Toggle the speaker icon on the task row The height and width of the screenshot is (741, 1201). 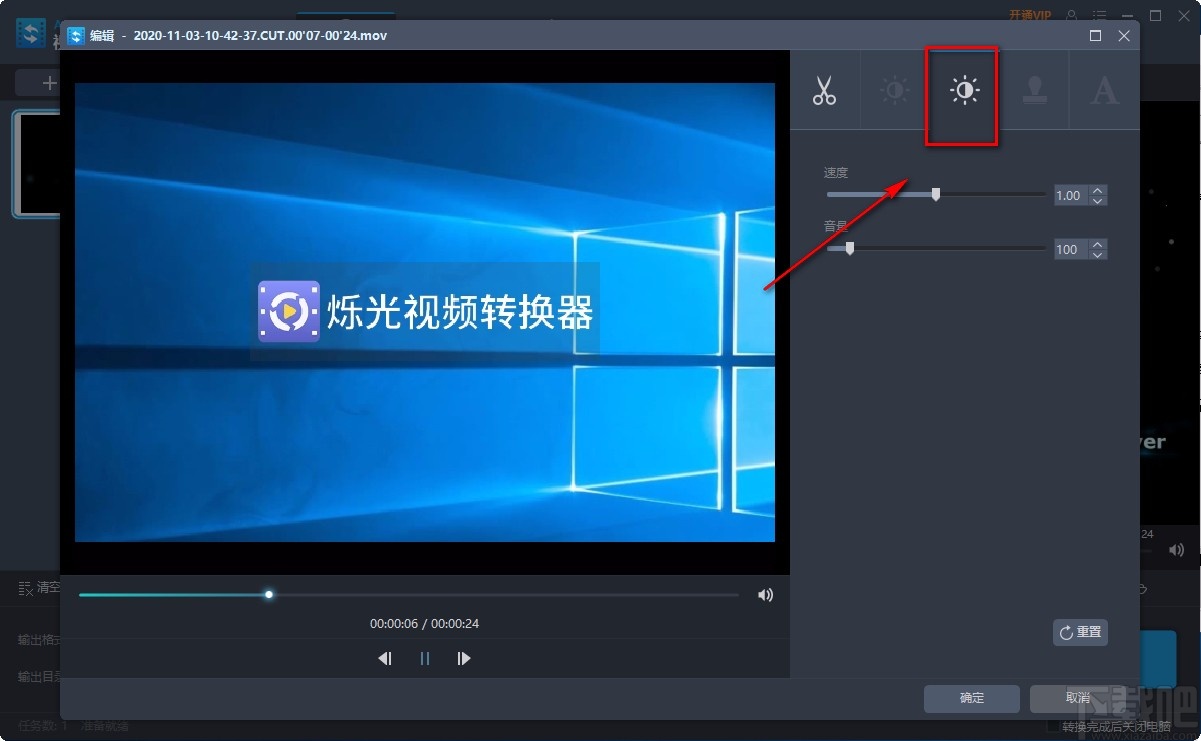pyautogui.click(x=1176, y=549)
